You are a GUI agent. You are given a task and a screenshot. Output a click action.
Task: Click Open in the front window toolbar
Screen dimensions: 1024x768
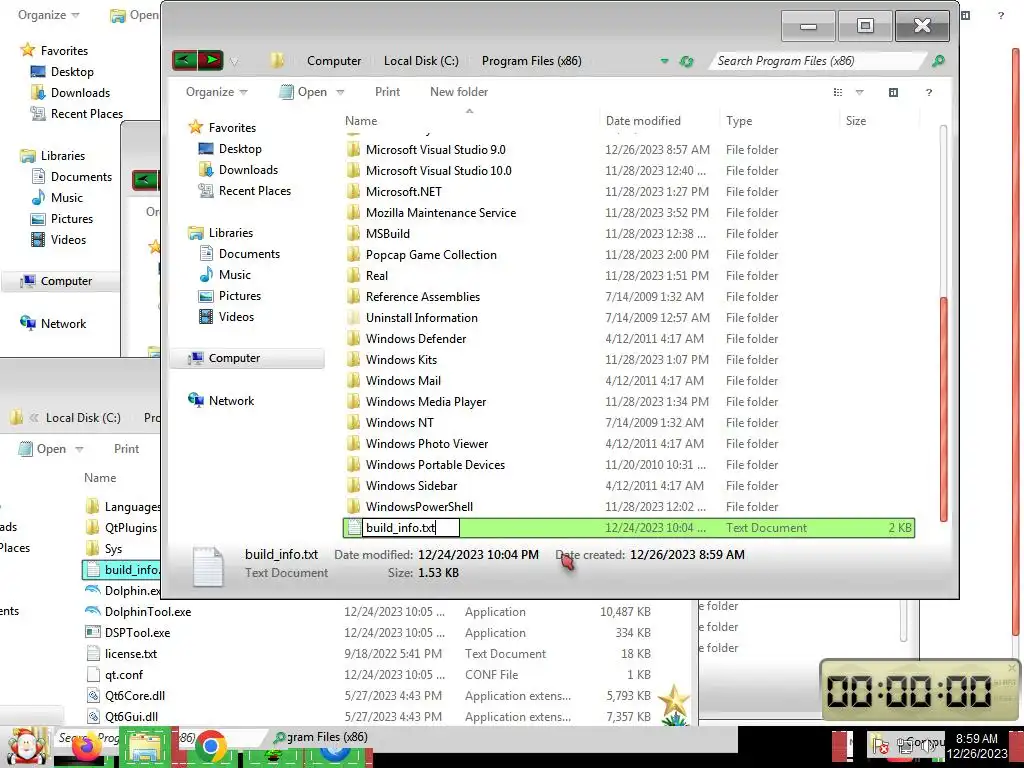point(304,92)
